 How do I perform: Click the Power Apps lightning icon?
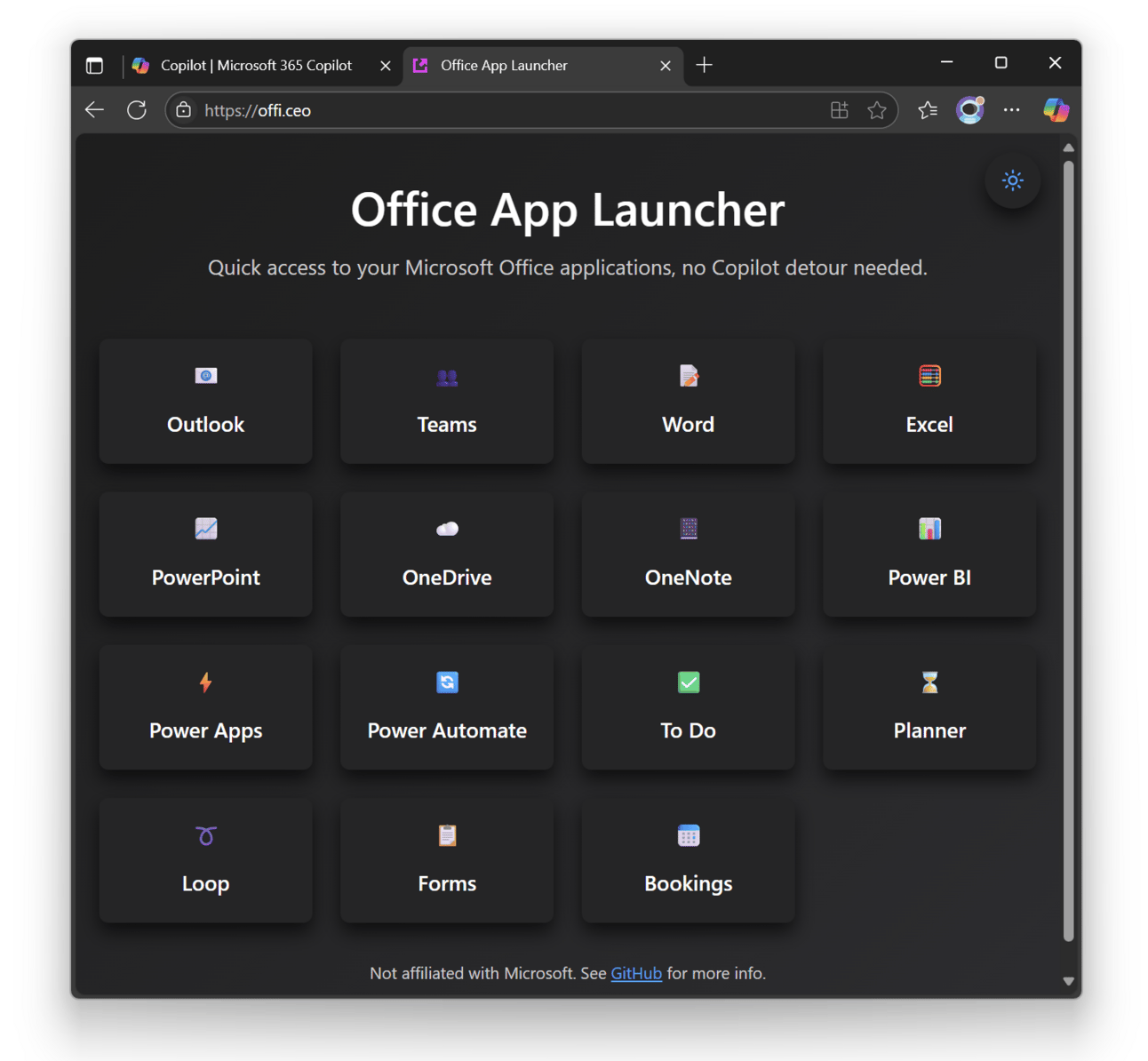click(x=205, y=682)
